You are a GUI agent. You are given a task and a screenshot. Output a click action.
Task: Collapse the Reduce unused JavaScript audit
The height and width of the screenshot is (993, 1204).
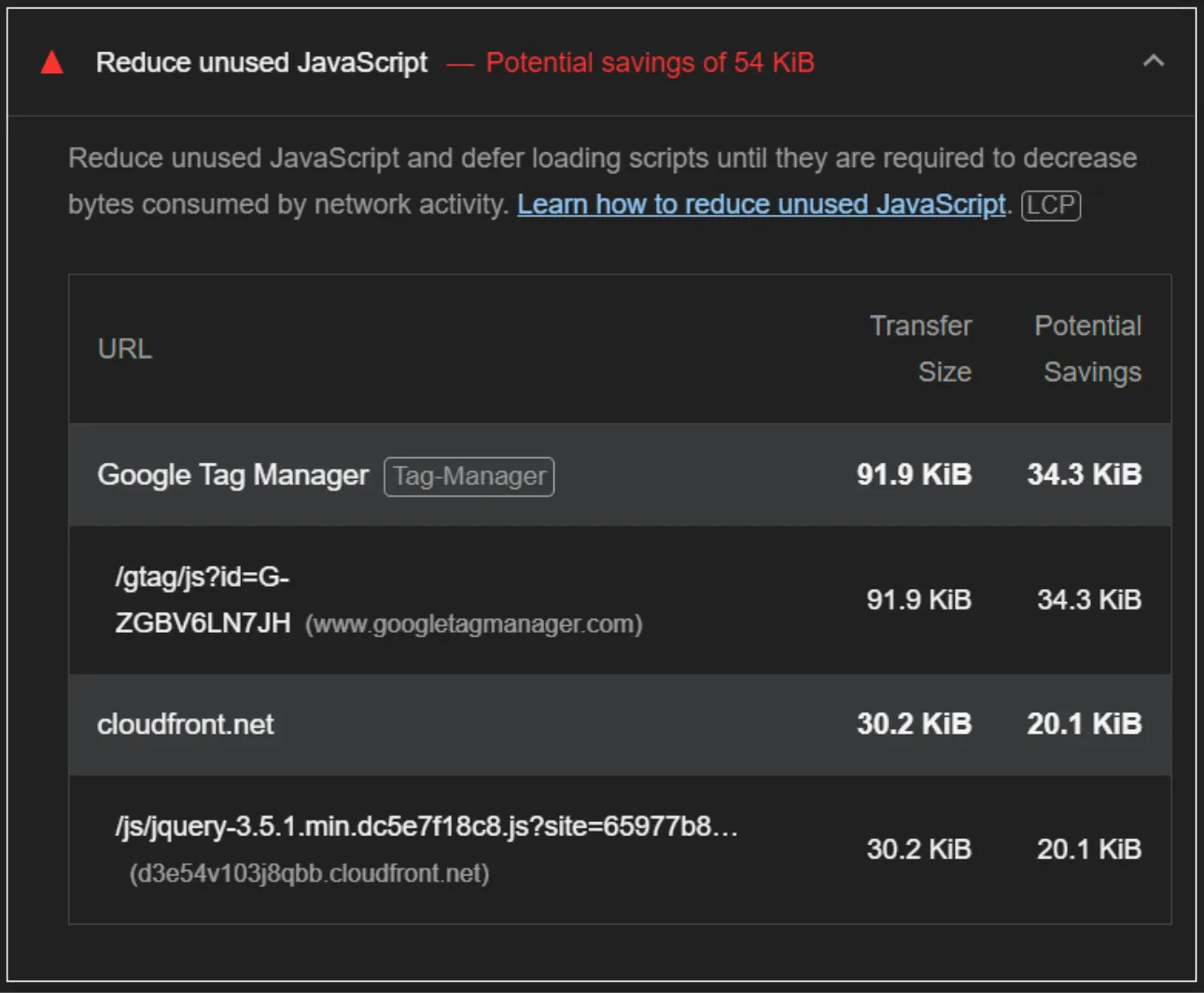click(1153, 62)
